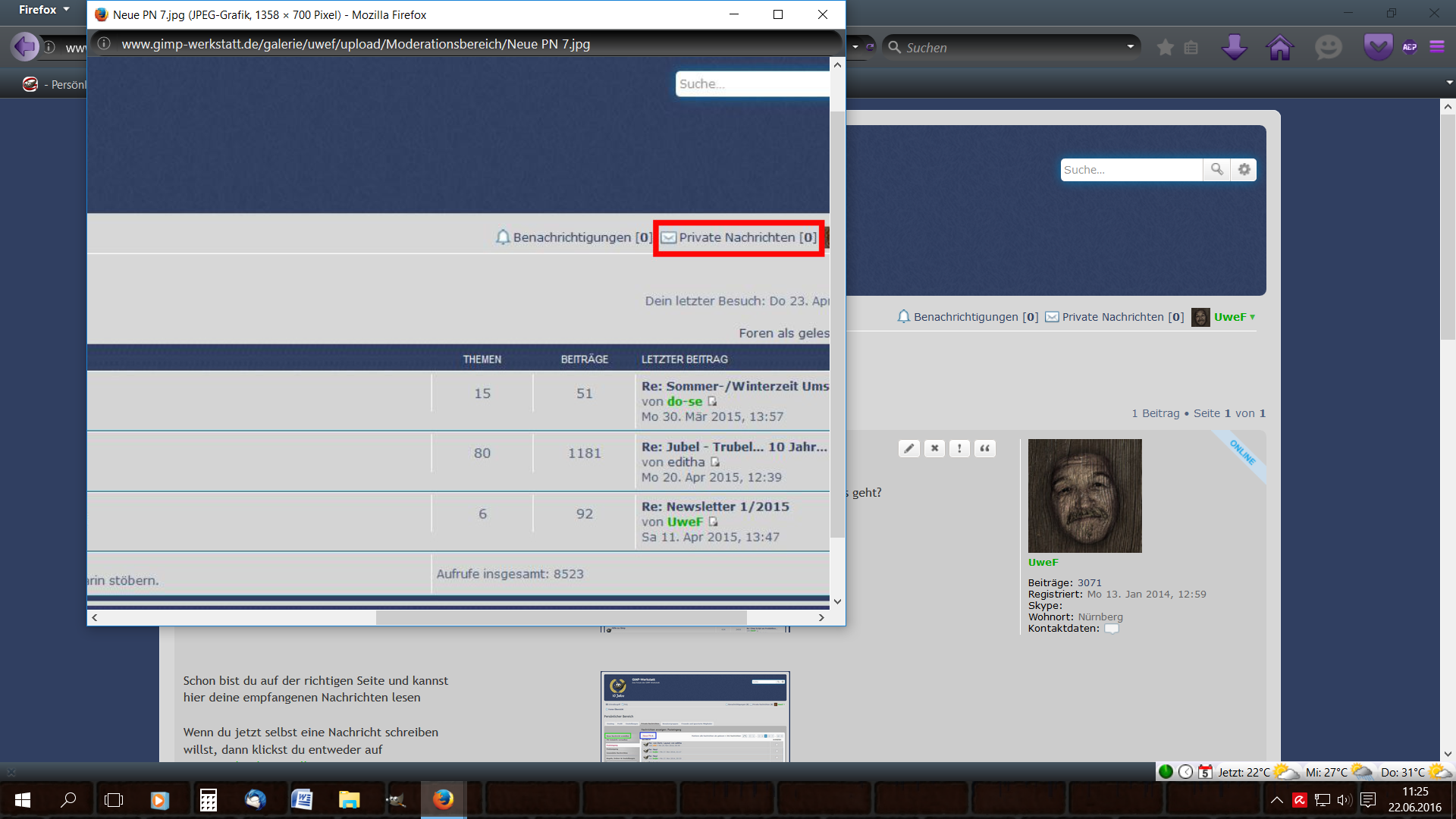Go to Firefox home page icon
The height and width of the screenshot is (819, 1456).
click(1279, 47)
